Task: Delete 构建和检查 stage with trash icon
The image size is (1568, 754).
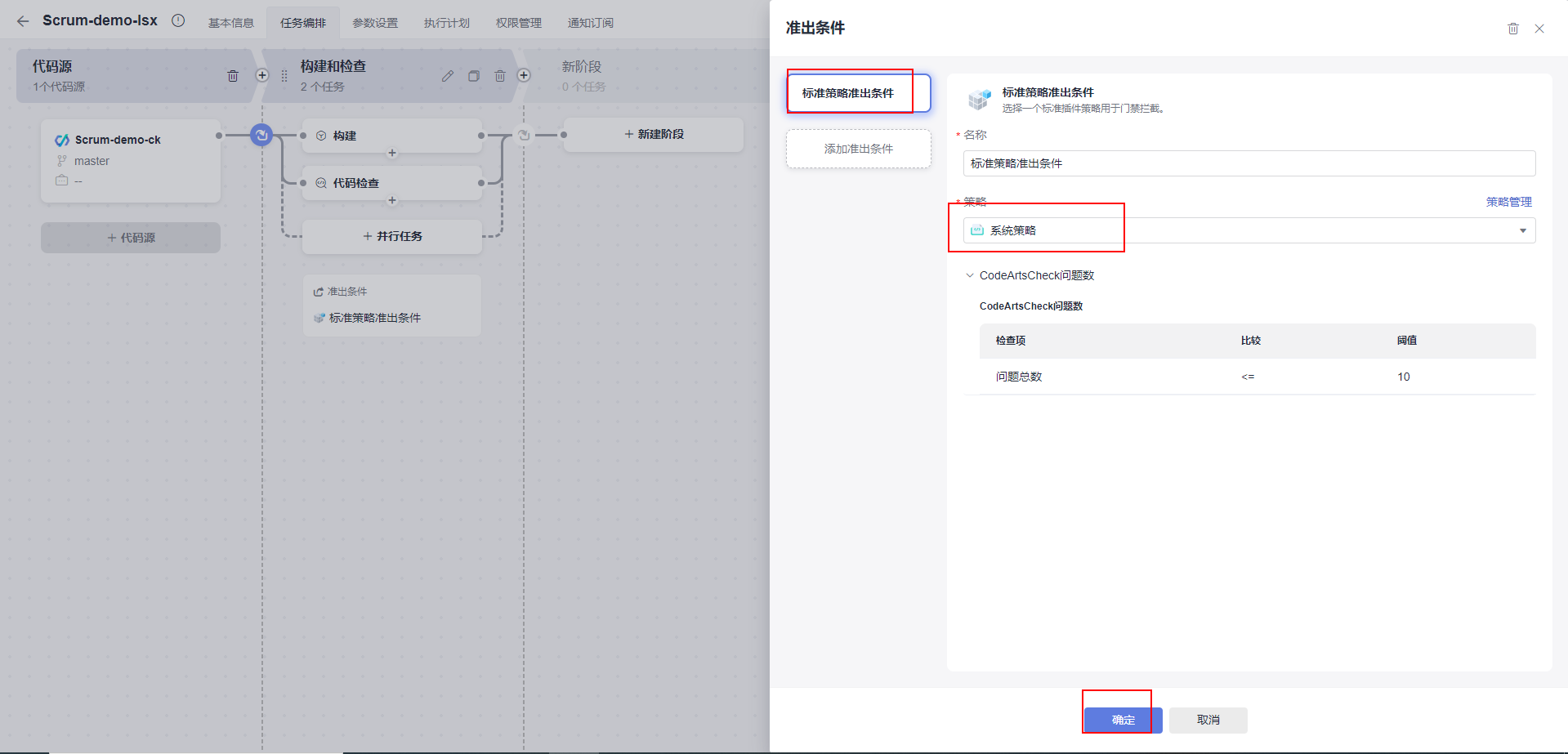Action: pos(499,75)
